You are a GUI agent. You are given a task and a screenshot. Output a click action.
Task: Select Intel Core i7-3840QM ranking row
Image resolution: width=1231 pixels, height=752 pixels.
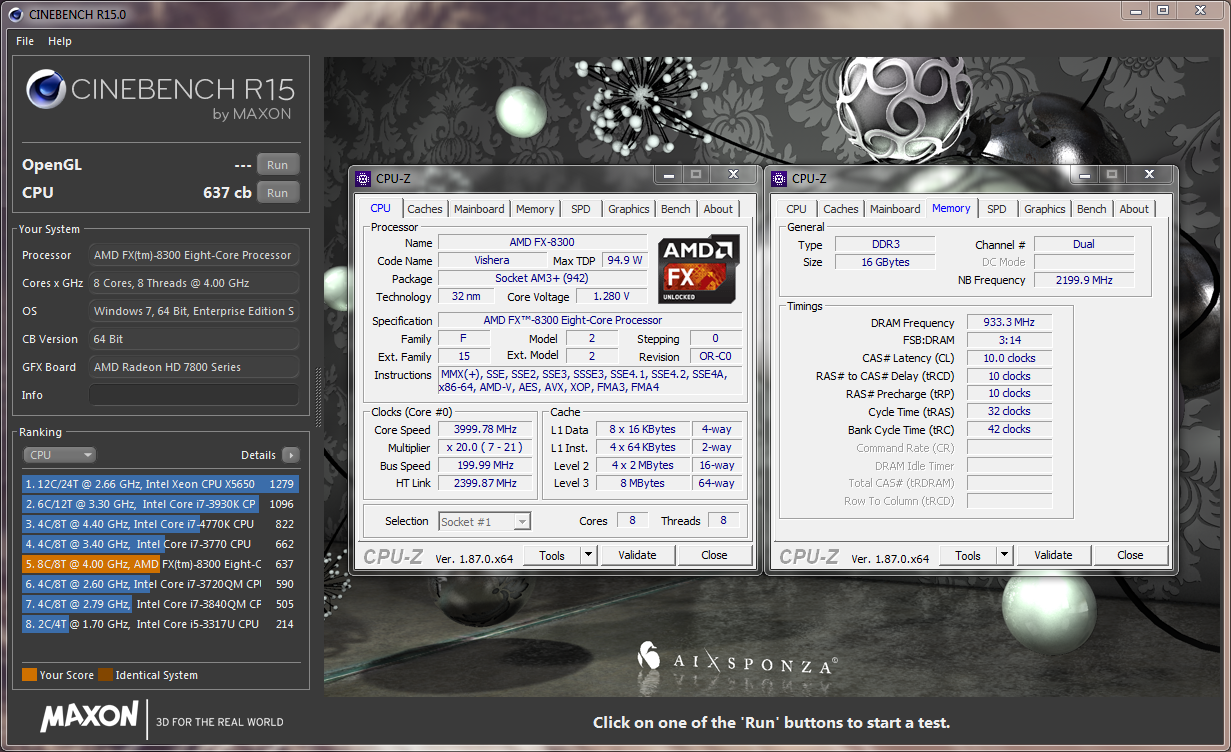[160, 604]
